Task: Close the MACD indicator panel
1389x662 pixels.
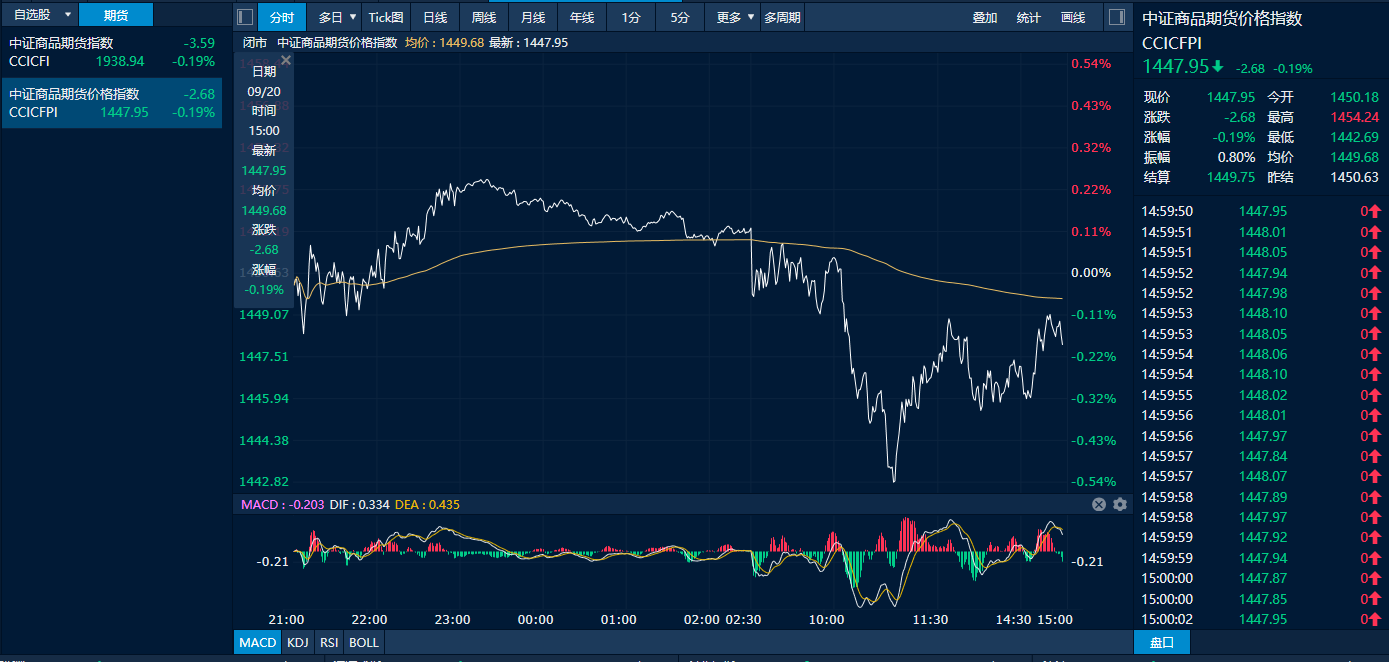Action: [x=1098, y=505]
